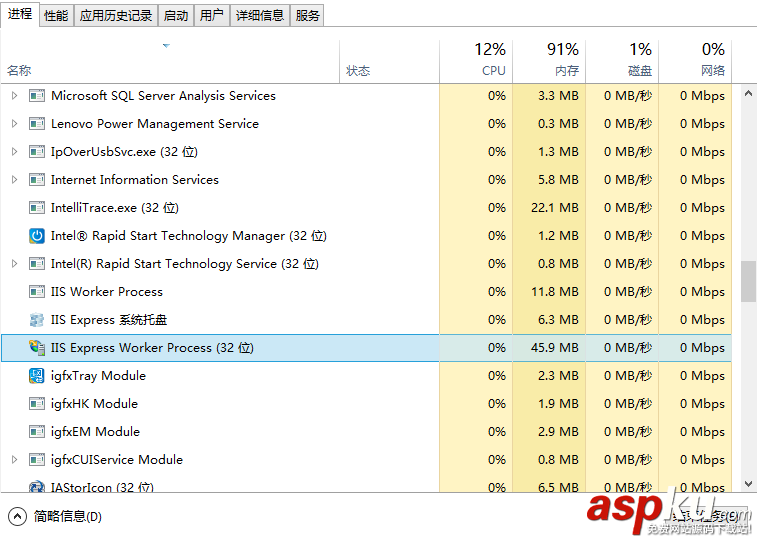Expand Microsoft SQL Server Analysis Services row
757x541 pixels.
pos(14,96)
